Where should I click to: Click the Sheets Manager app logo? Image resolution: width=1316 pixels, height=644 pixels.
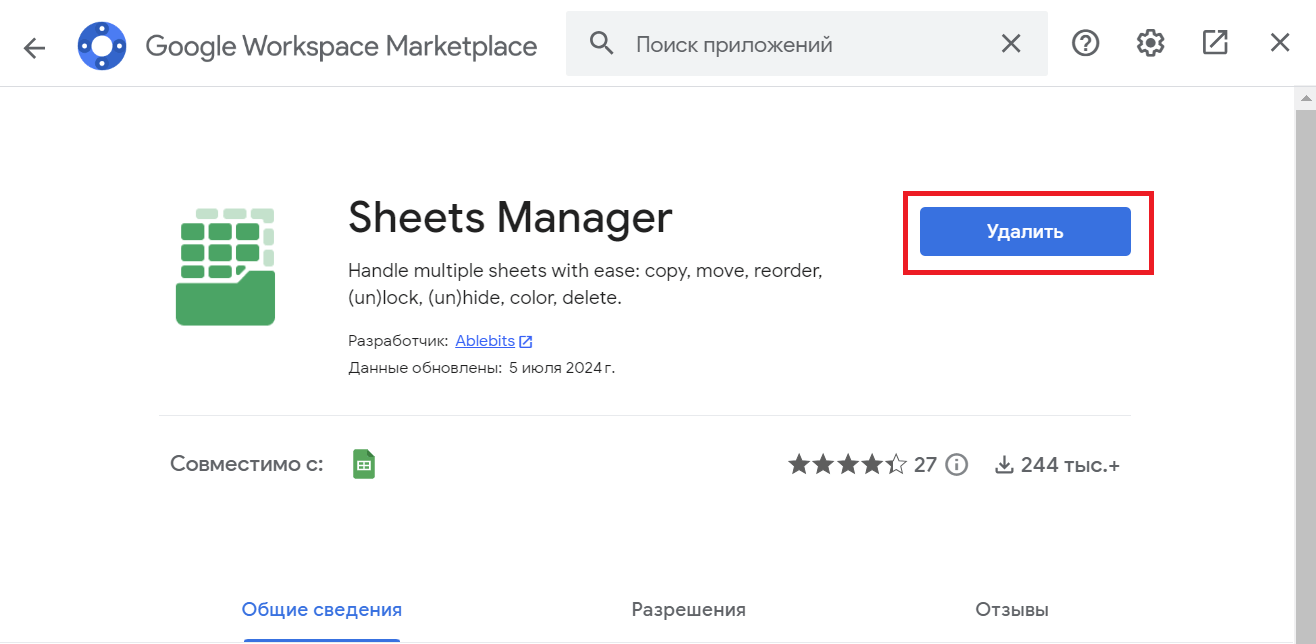[x=225, y=266]
